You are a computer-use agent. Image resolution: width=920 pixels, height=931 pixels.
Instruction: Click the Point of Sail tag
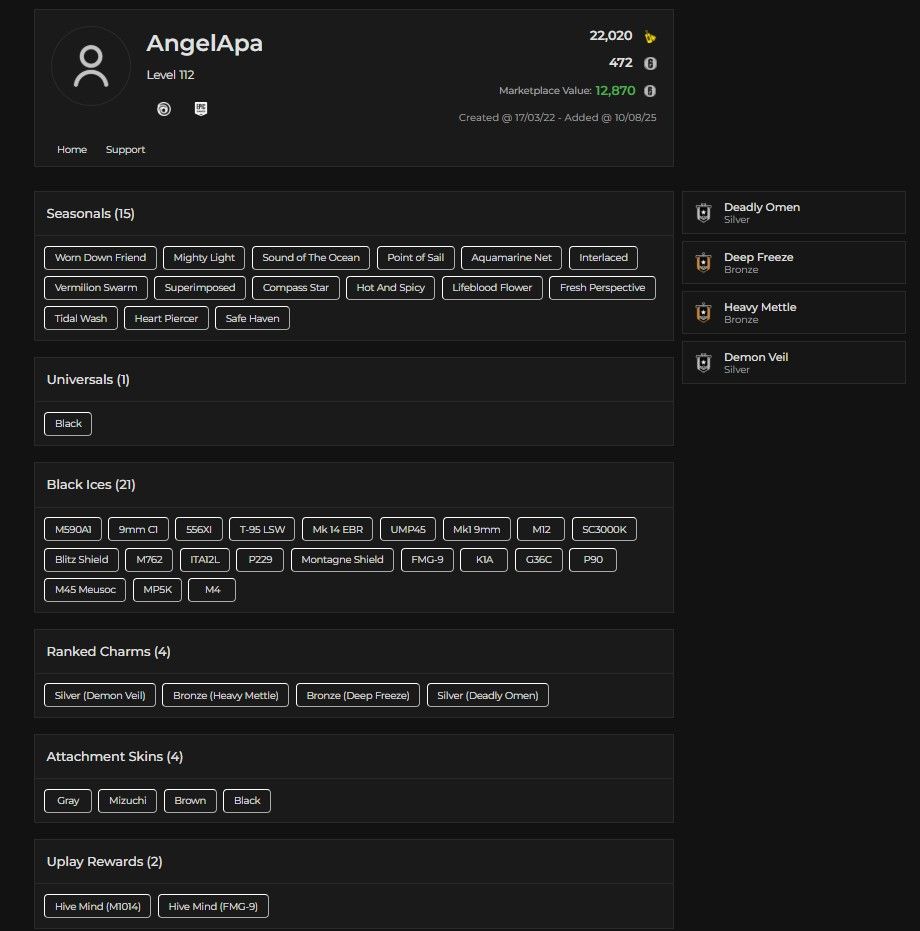pyautogui.click(x=415, y=258)
